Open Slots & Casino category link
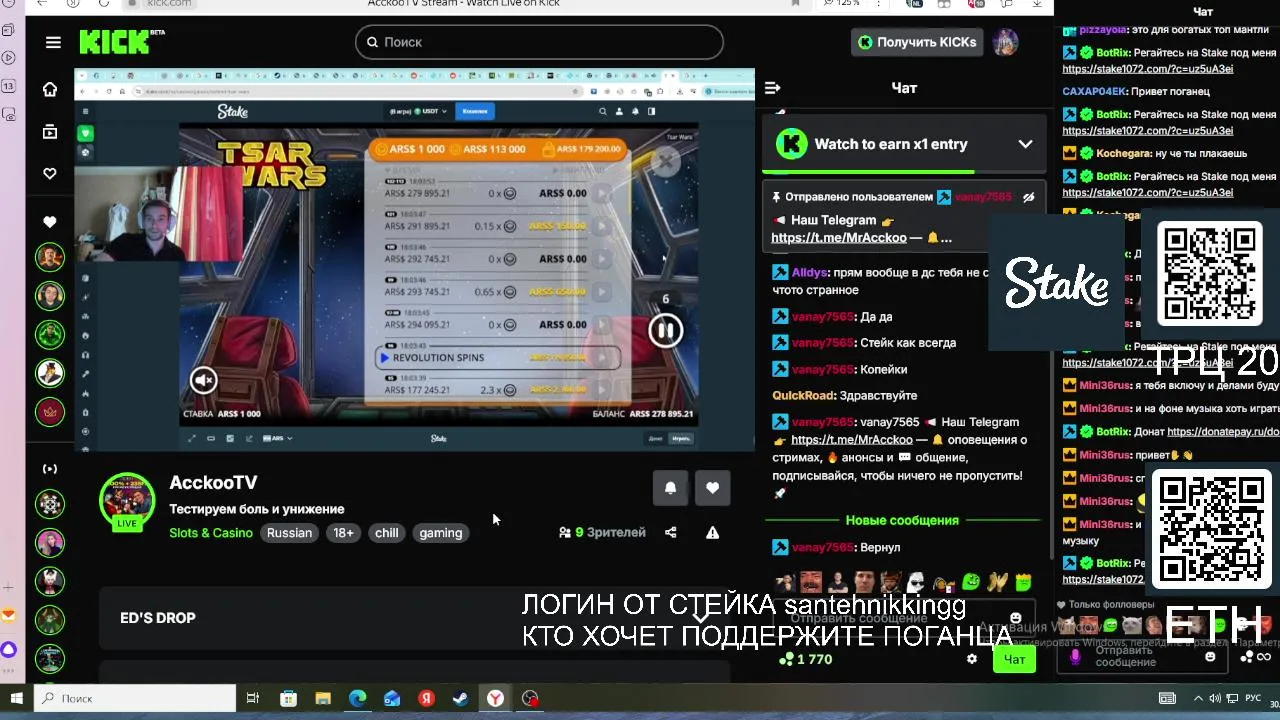Screen dimensions: 1280x720 tap(211, 533)
